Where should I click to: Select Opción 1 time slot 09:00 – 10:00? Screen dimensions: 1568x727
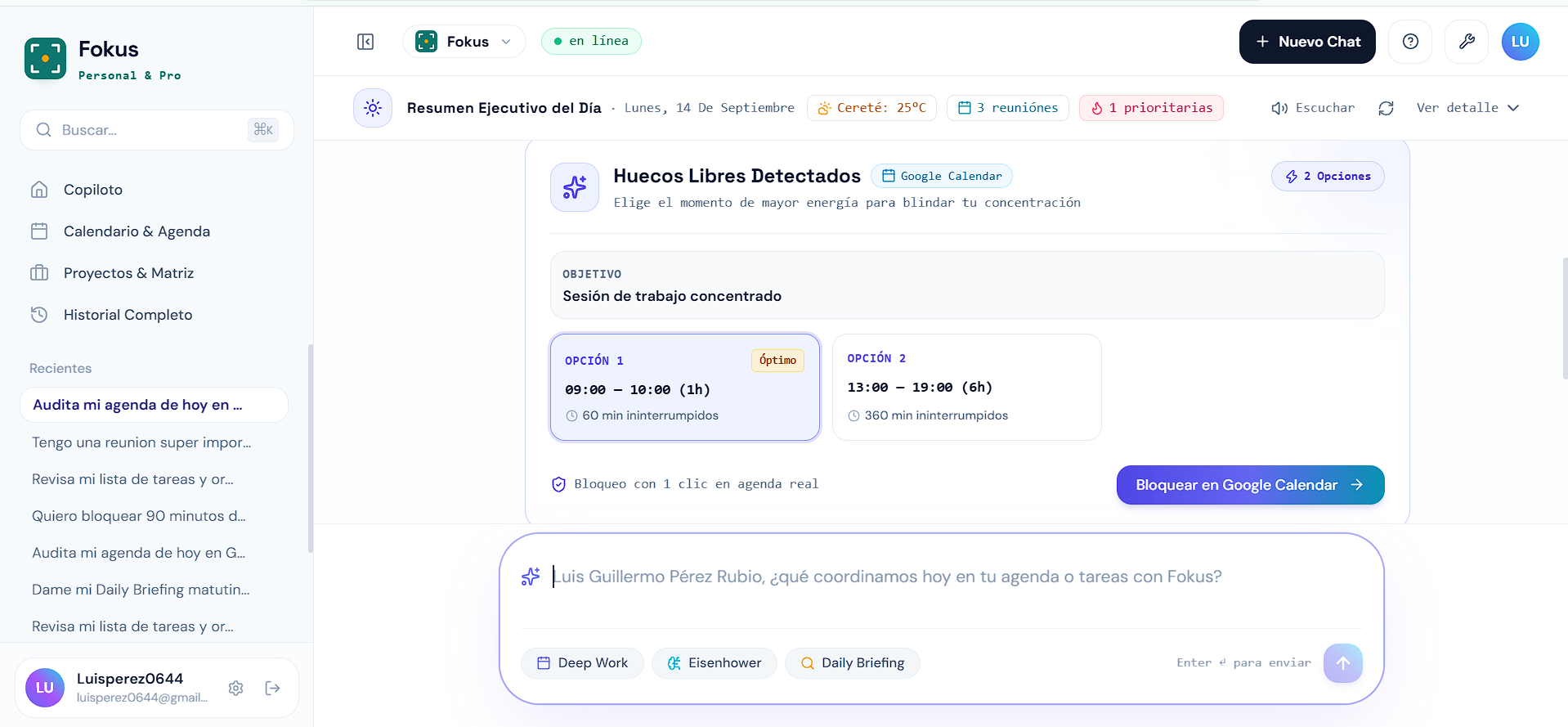pyautogui.click(x=685, y=387)
